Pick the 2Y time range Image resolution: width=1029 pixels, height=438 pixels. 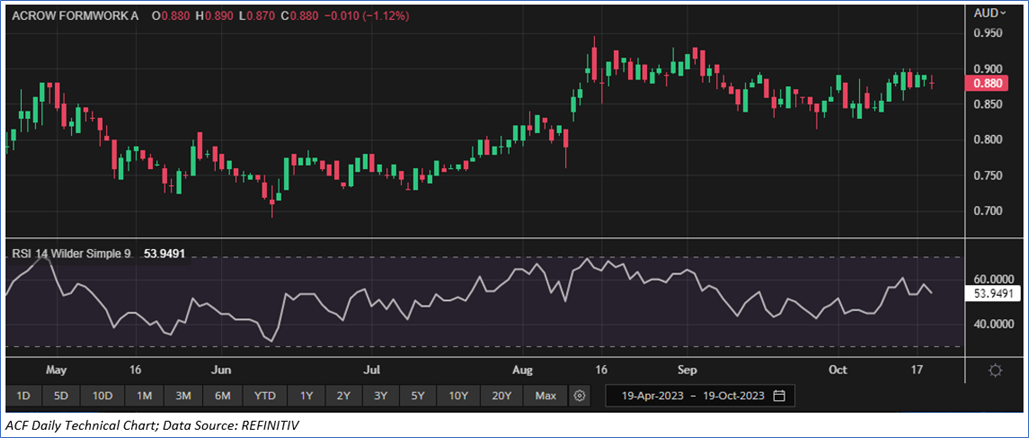point(344,396)
